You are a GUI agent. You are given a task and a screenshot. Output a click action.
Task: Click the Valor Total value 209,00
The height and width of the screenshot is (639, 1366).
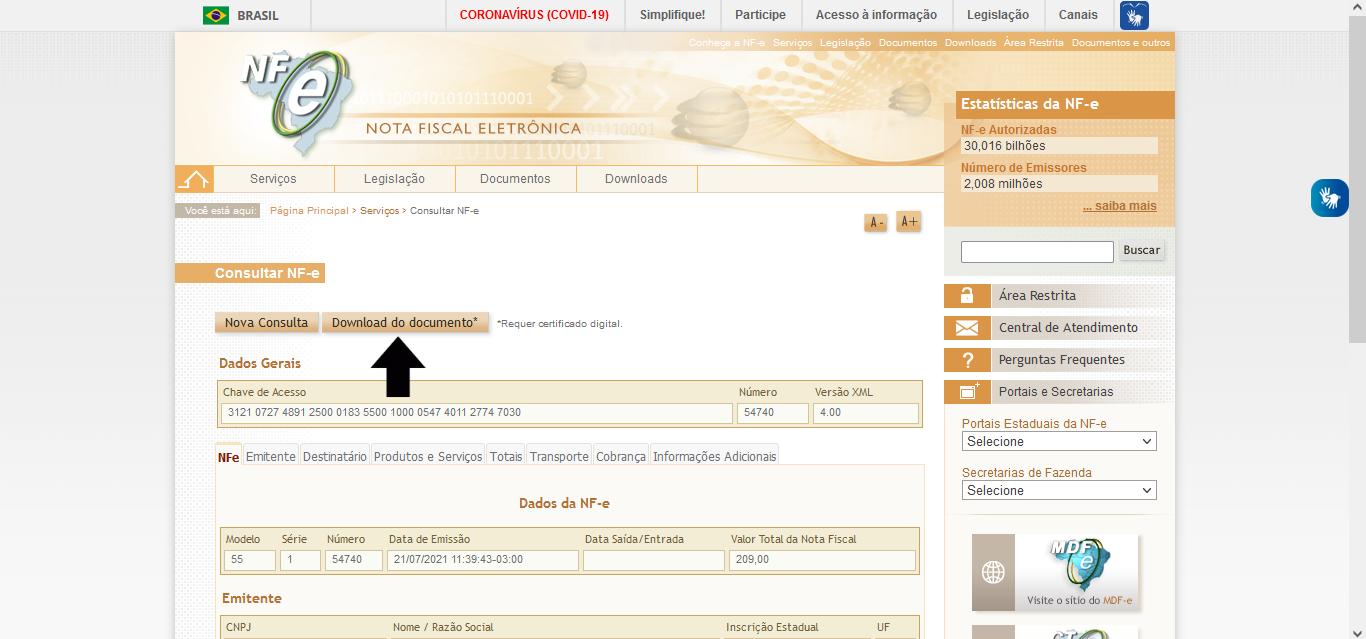[x=822, y=560]
